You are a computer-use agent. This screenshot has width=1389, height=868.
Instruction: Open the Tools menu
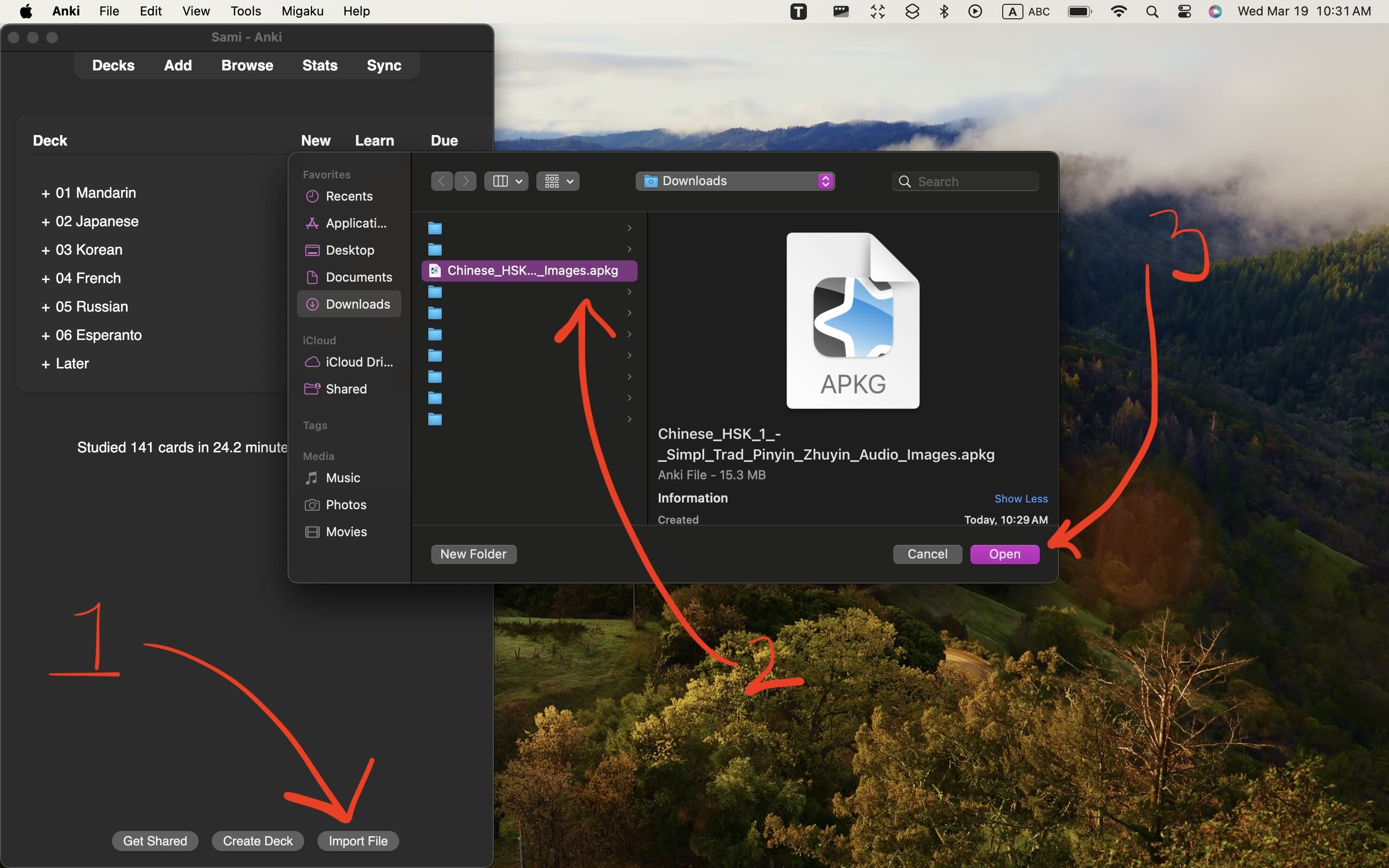tap(245, 11)
